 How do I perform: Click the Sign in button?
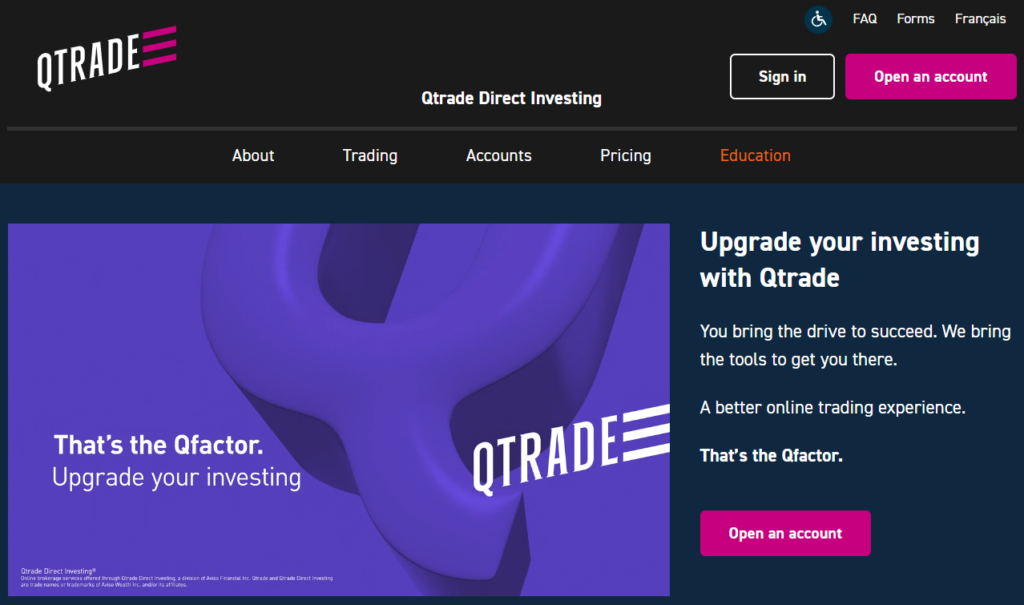[x=782, y=76]
